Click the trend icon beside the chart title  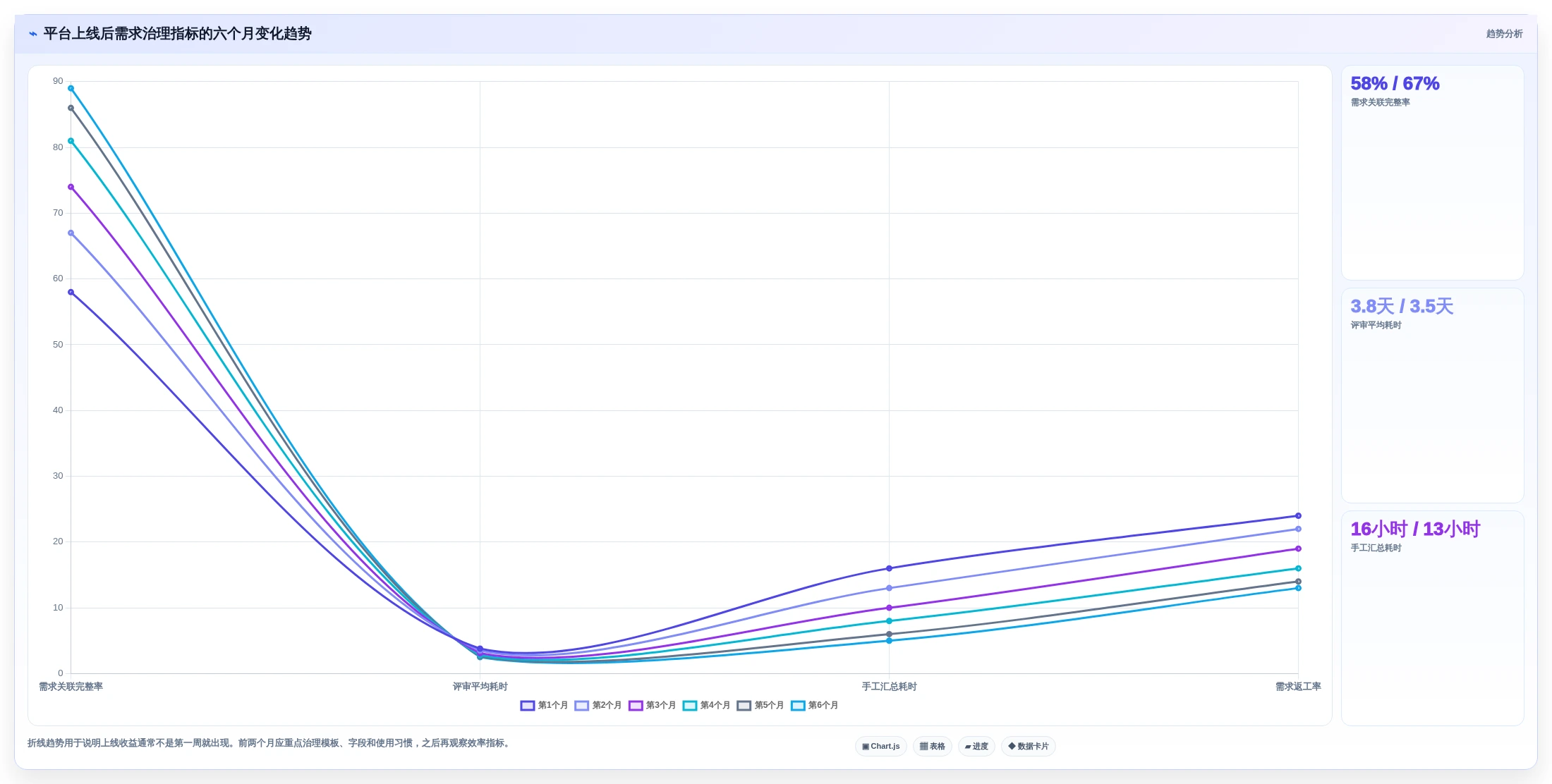coord(33,34)
